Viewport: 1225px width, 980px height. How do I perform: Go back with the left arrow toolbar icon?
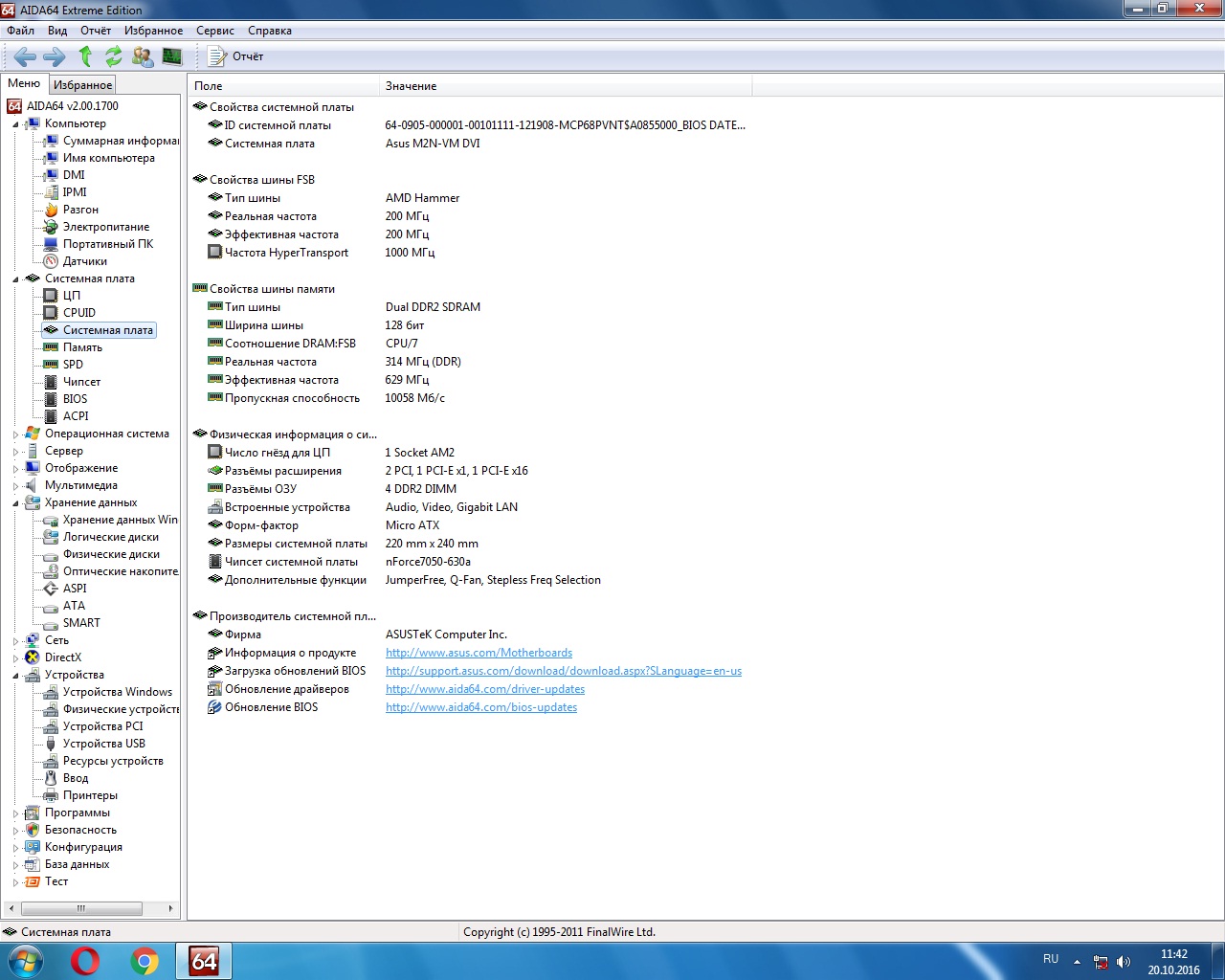[26, 56]
